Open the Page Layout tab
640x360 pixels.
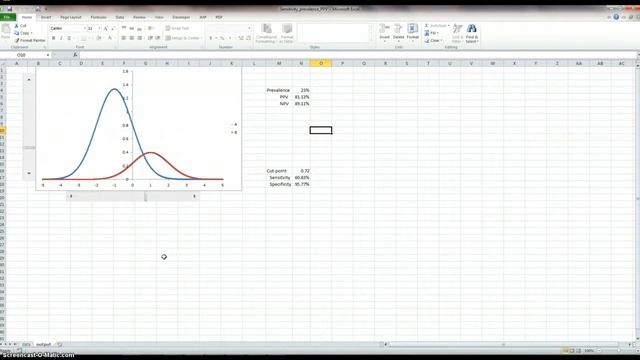71,17
